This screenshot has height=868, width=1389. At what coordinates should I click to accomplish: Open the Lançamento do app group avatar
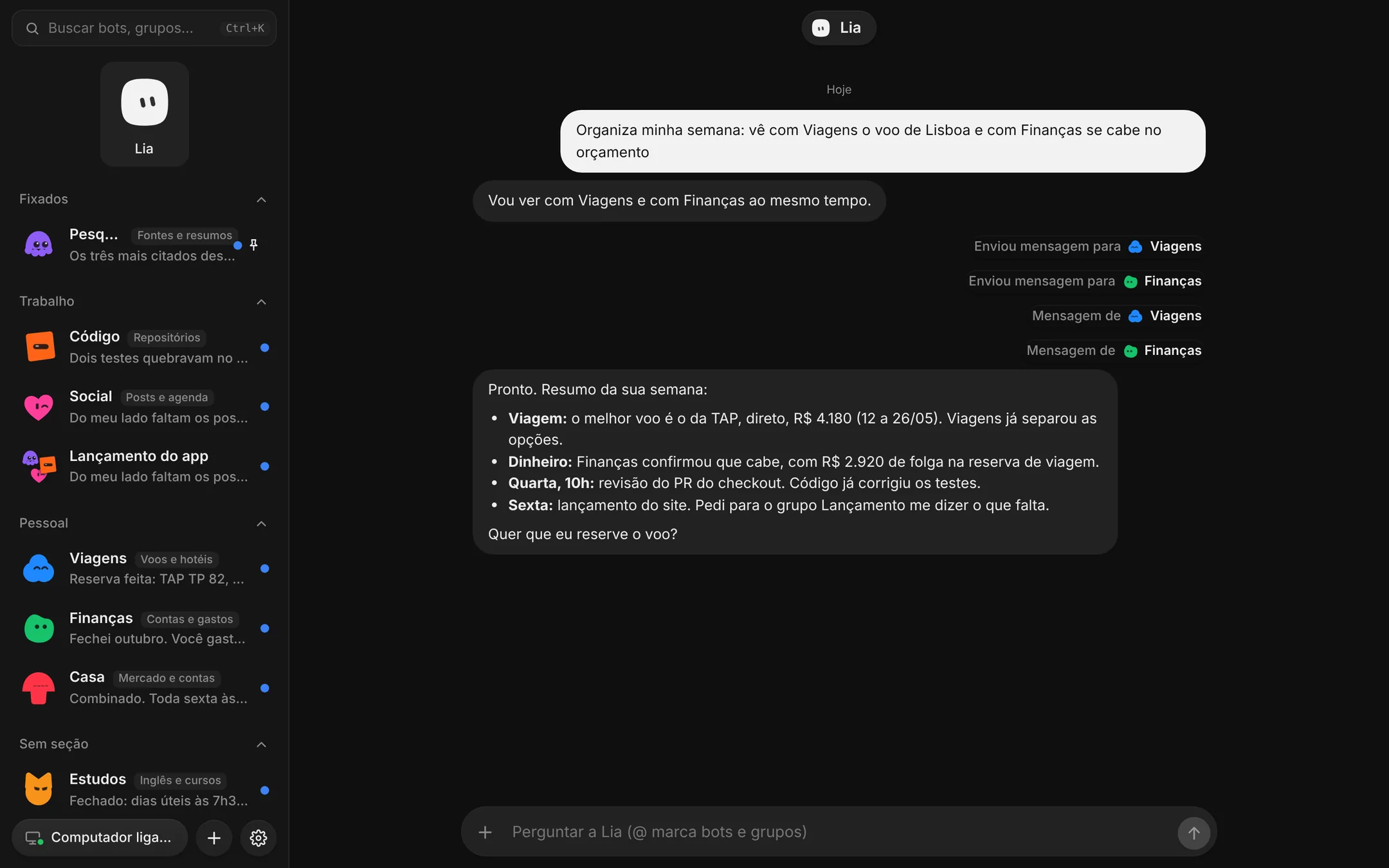pos(39,466)
